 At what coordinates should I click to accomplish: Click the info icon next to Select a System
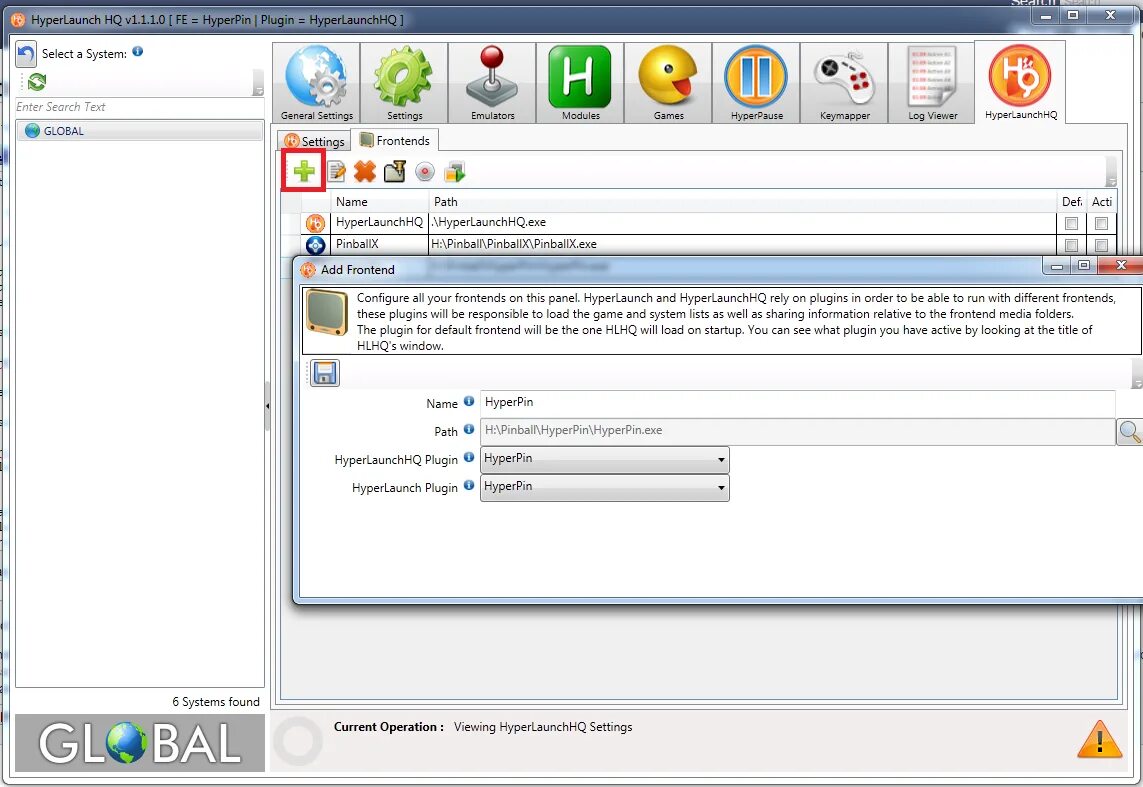(137, 52)
